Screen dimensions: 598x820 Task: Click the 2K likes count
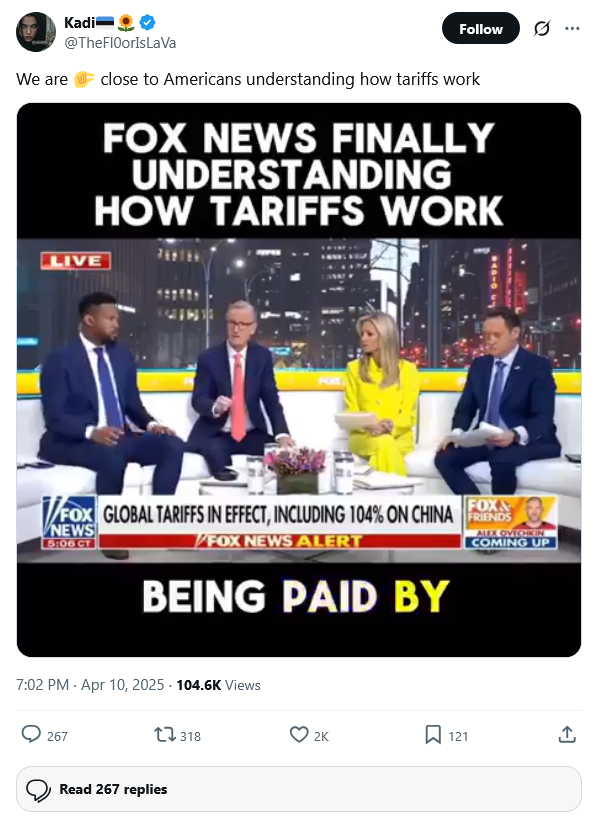[321, 736]
